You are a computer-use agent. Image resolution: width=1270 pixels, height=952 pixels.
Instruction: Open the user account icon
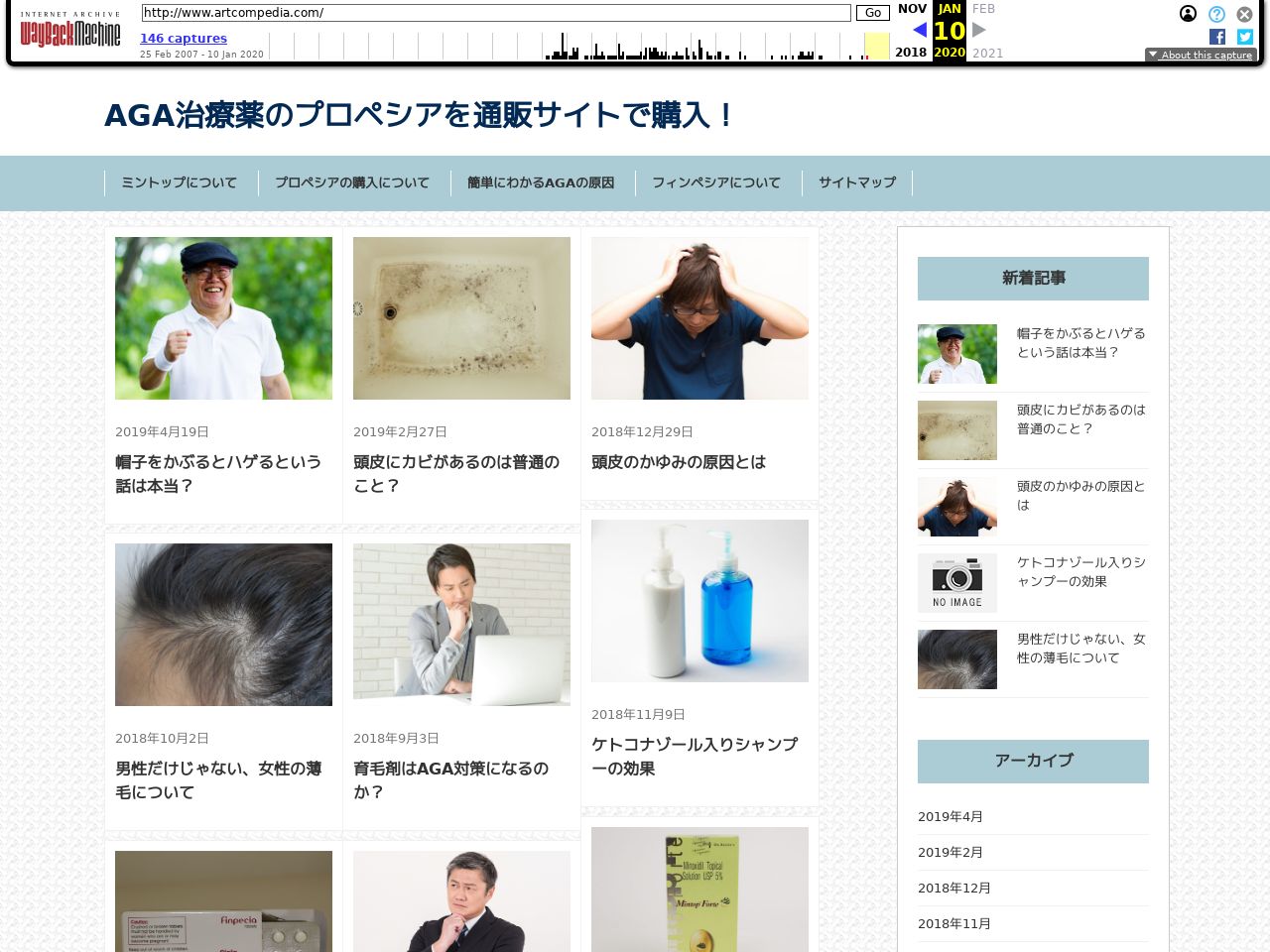coord(1188,14)
